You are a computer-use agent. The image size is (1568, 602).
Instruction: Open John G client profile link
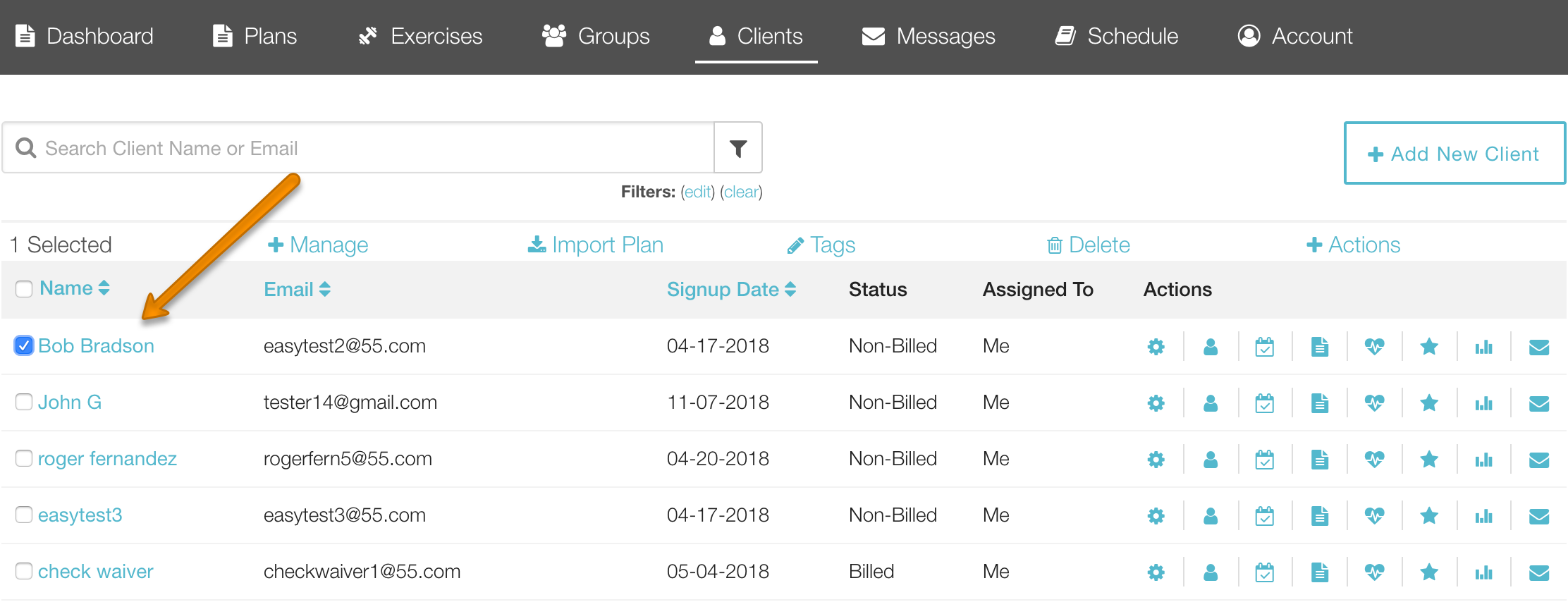pos(70,402)
